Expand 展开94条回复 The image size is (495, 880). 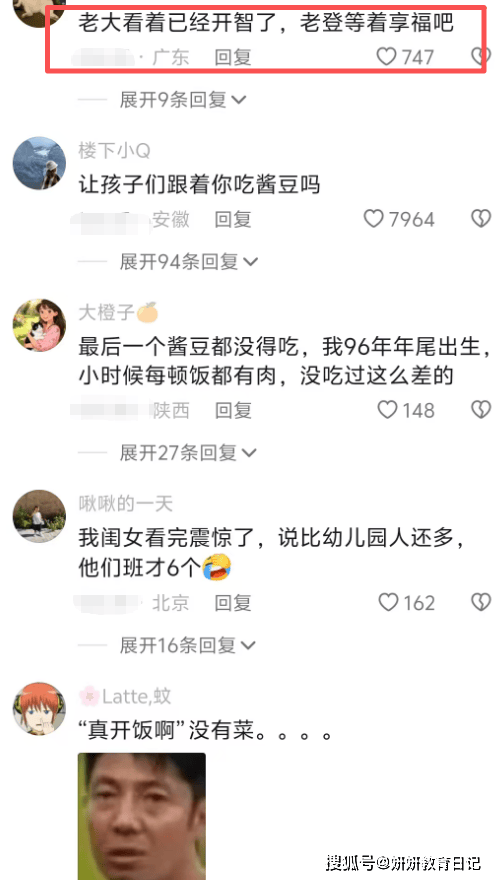tap(189, 261)
